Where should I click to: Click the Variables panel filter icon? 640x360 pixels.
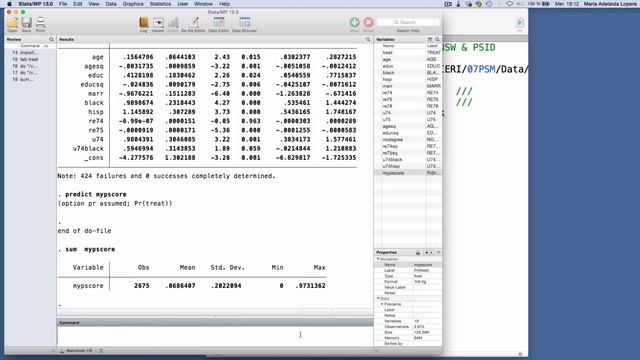click(430, 40)
